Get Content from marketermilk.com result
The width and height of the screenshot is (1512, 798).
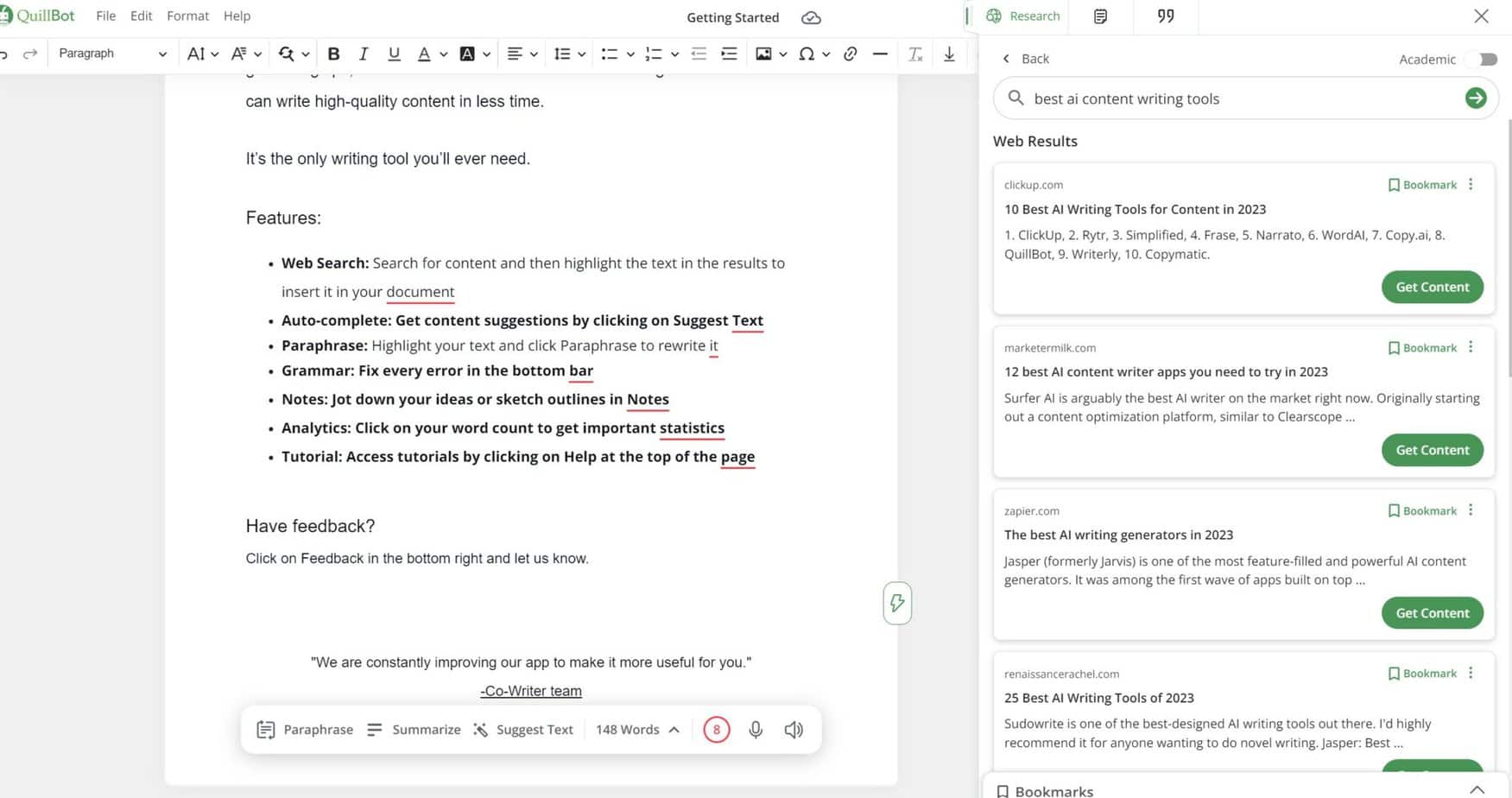pos(1433,450)
